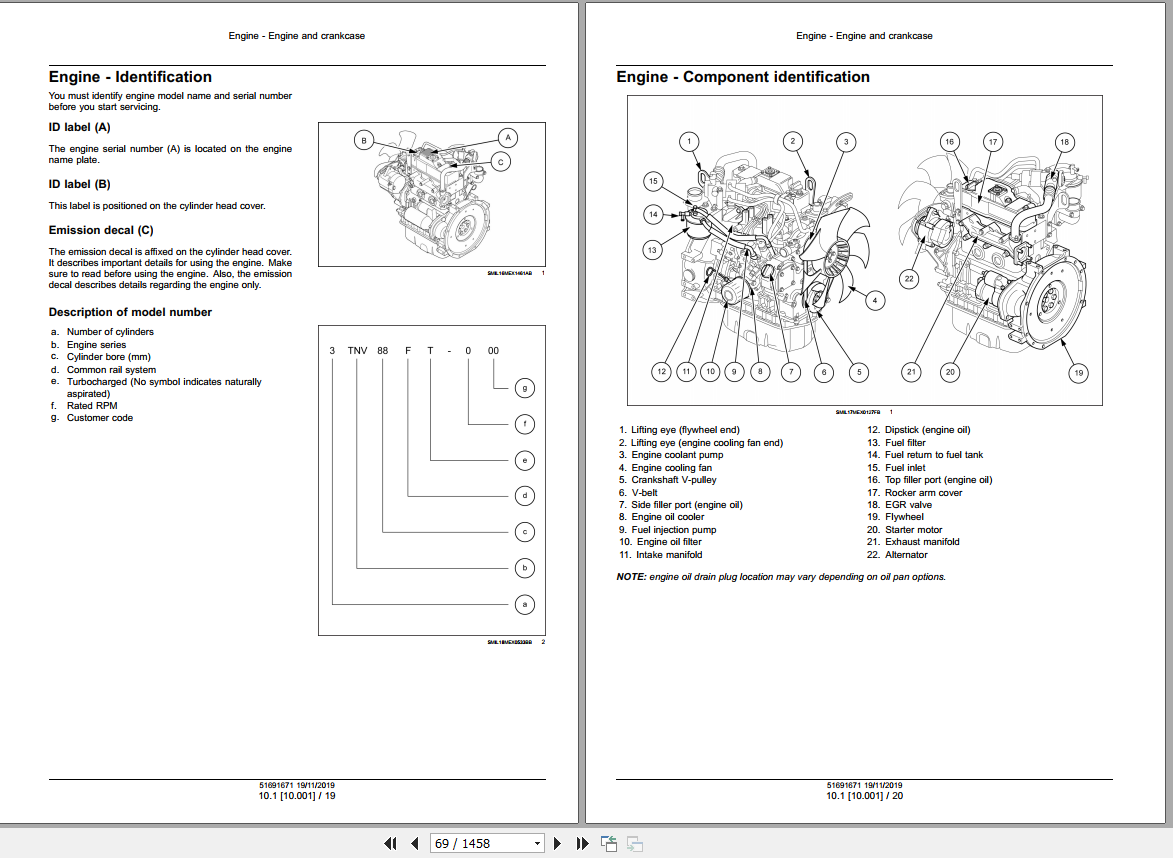1173x858 pixels.
Task: Select the Engine - Component identification heading
Action: 743,77
